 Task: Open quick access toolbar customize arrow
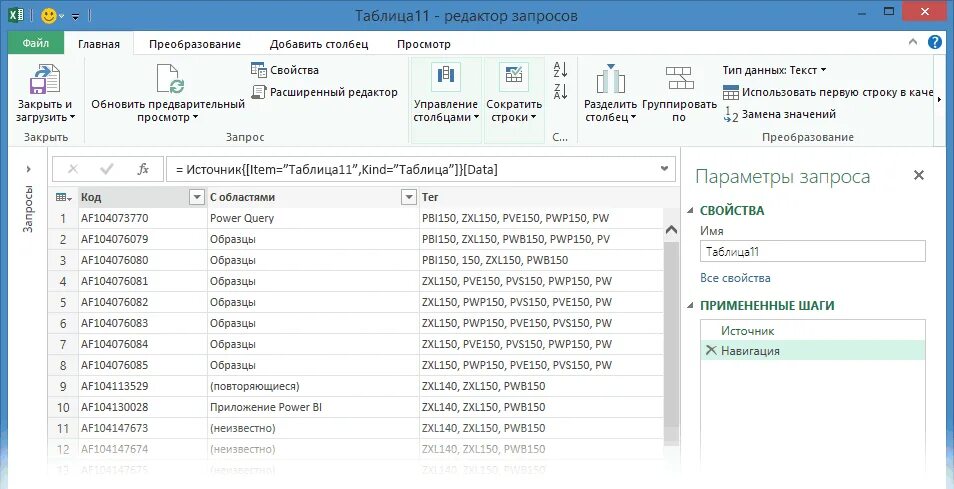click(75, 16)
